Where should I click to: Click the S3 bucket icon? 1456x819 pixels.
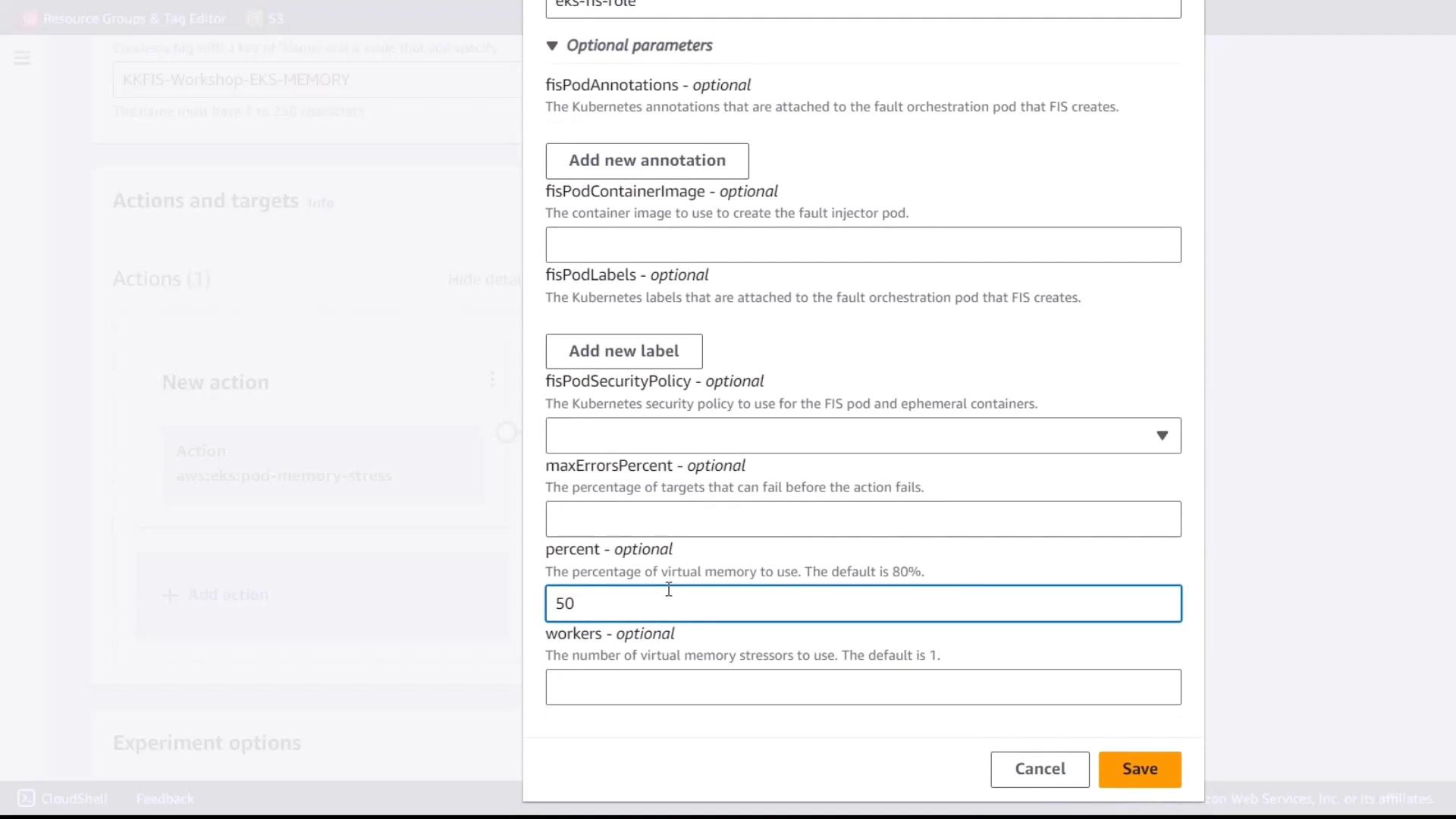(255, 18)
